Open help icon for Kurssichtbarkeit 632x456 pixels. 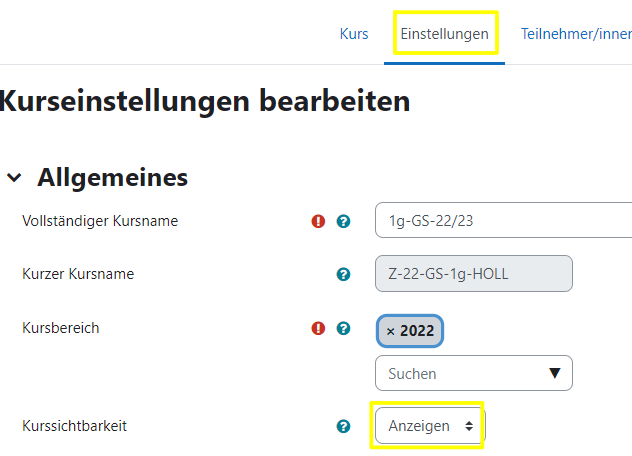point(344,426)
